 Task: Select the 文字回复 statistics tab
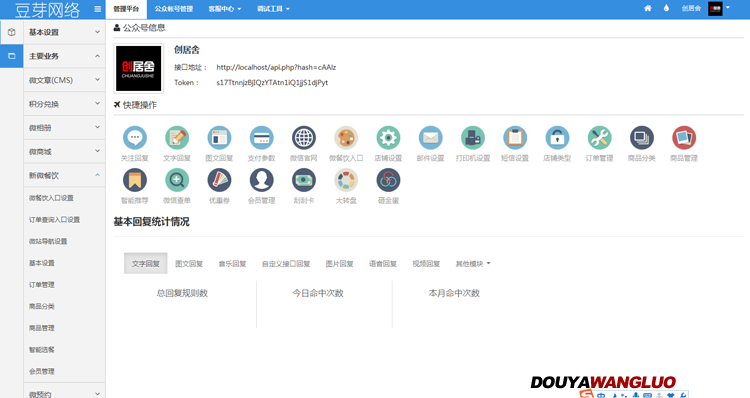[x=145, y=264]
